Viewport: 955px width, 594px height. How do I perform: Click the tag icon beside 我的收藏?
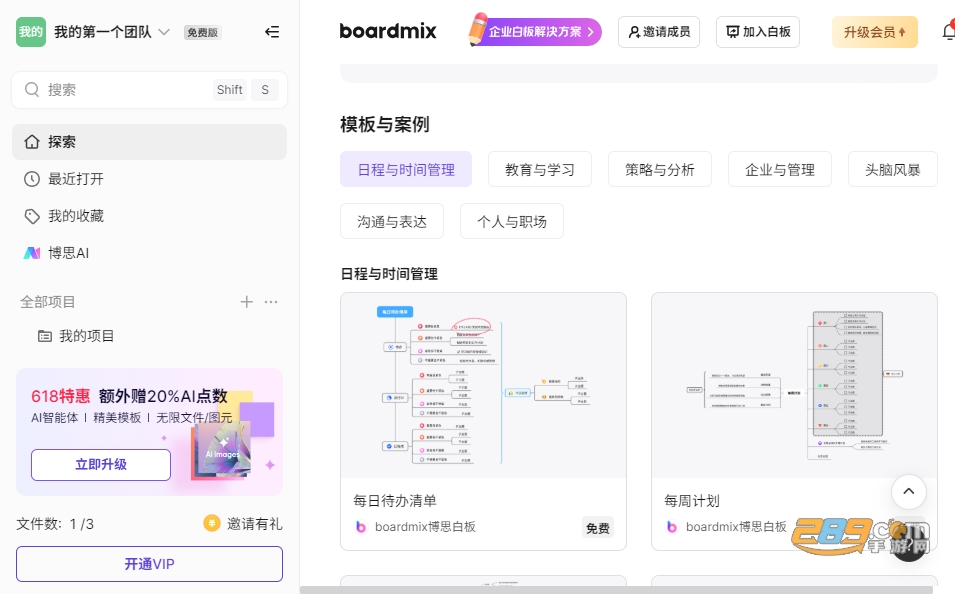[x=32, y=216]
